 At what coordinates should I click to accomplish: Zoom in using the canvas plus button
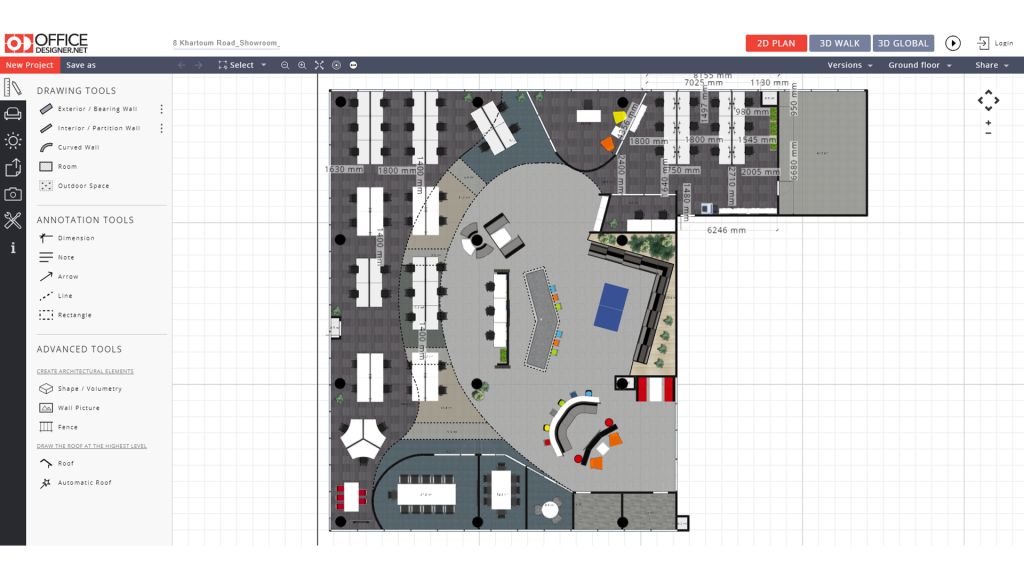[988, 123]
